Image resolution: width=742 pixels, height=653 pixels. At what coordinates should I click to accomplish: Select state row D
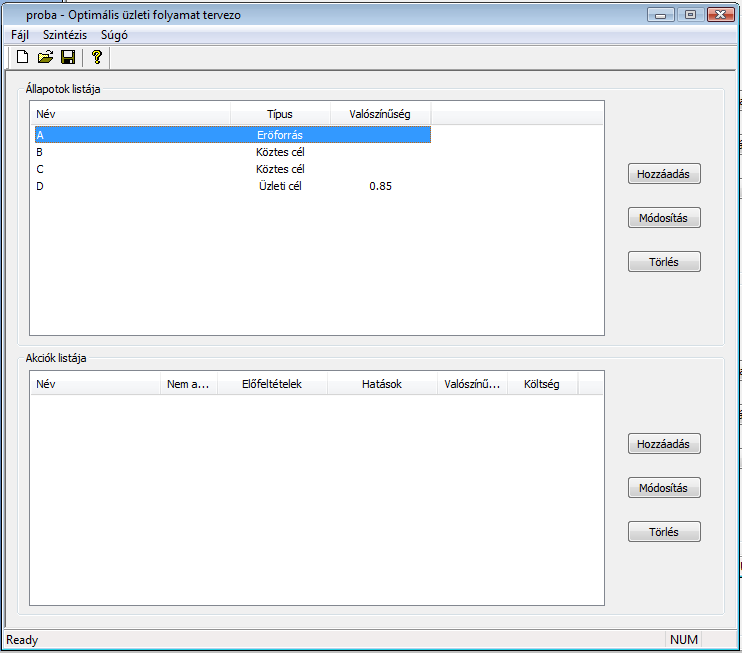pyautogui.click(x=233, y=186)
